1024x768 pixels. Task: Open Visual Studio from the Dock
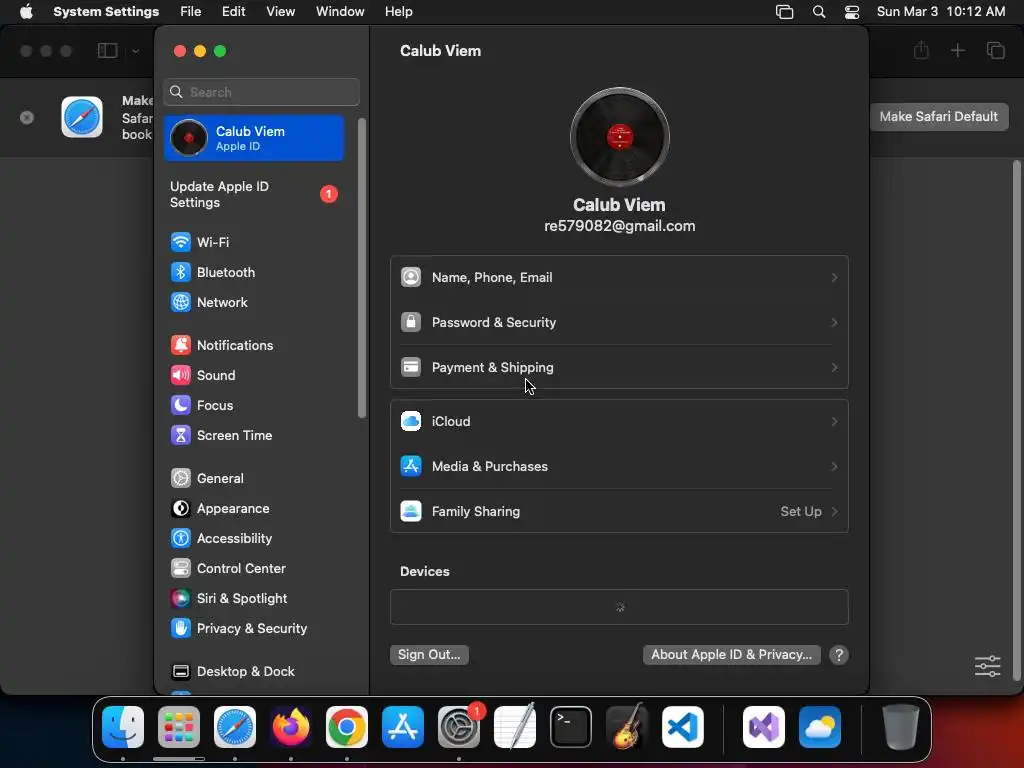[763, 727]
